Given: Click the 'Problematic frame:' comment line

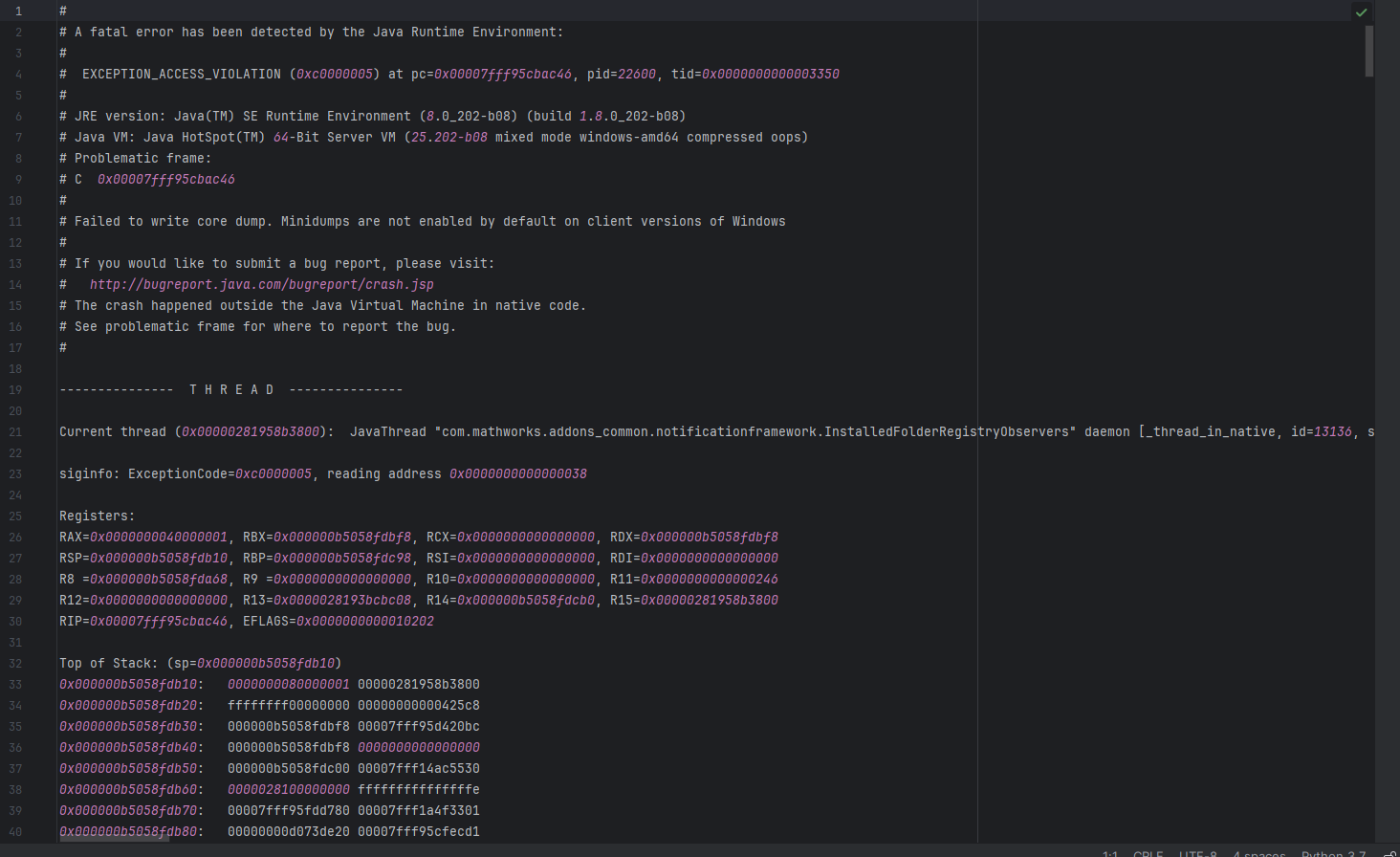Looking at the screenshot, I should [142, 158].
